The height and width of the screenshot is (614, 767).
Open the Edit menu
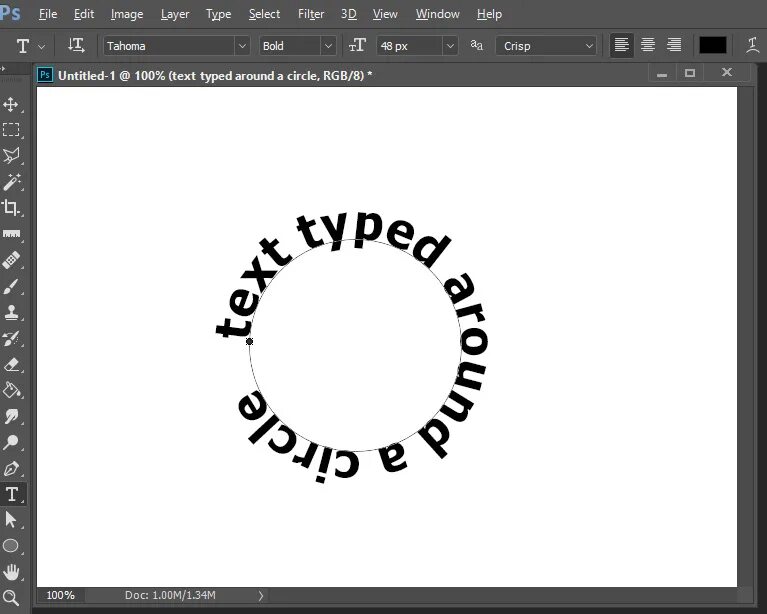coord(84,14)
